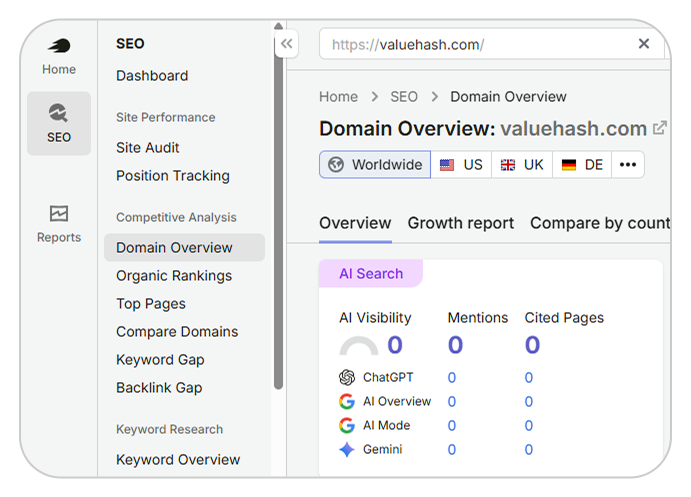Select Domain Overview in the sidebar
This screenshot has height=497, width=691.
coord(184,248)
